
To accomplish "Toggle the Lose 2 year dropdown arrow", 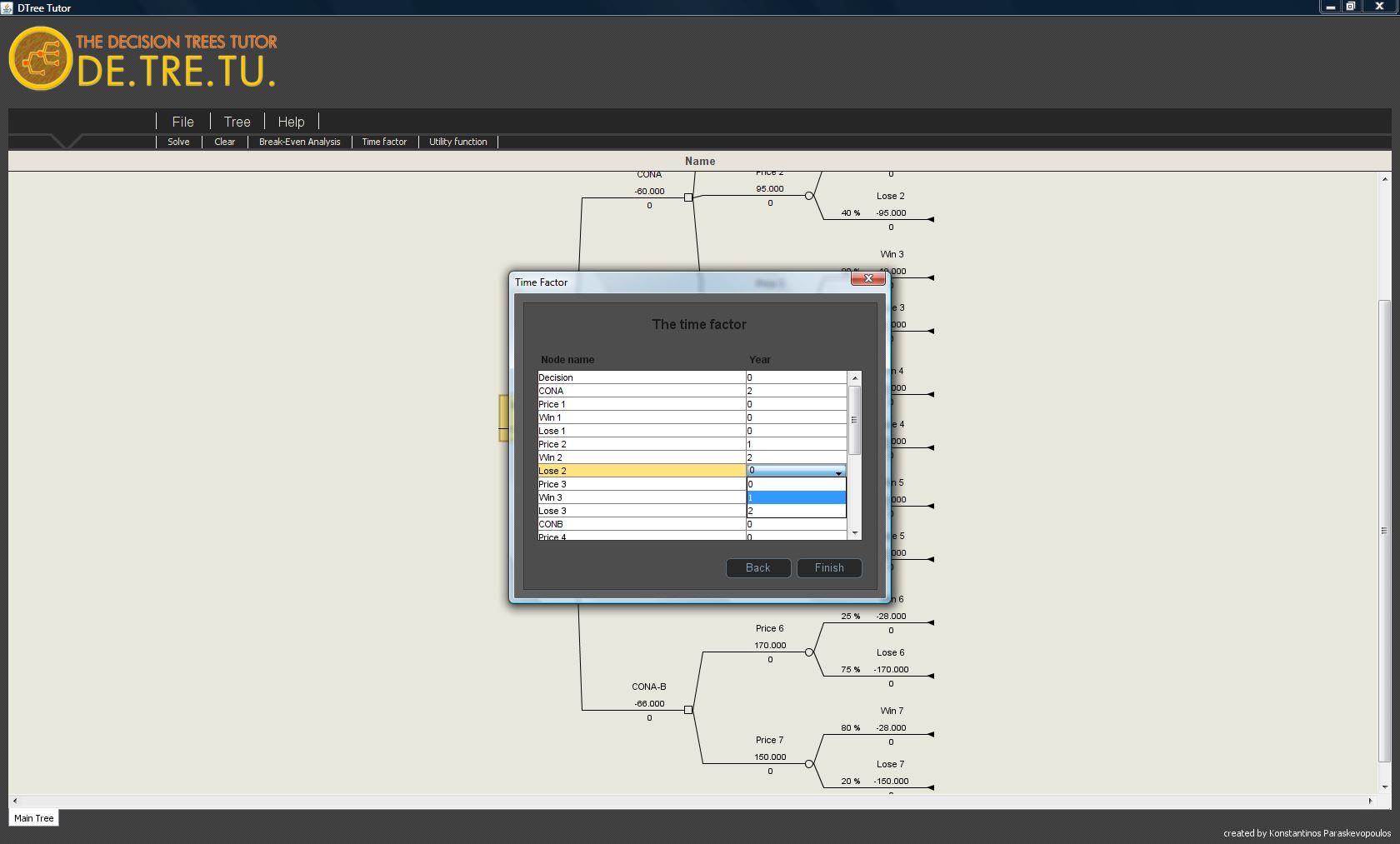I will pyautogui.click(x=838, y=472).
